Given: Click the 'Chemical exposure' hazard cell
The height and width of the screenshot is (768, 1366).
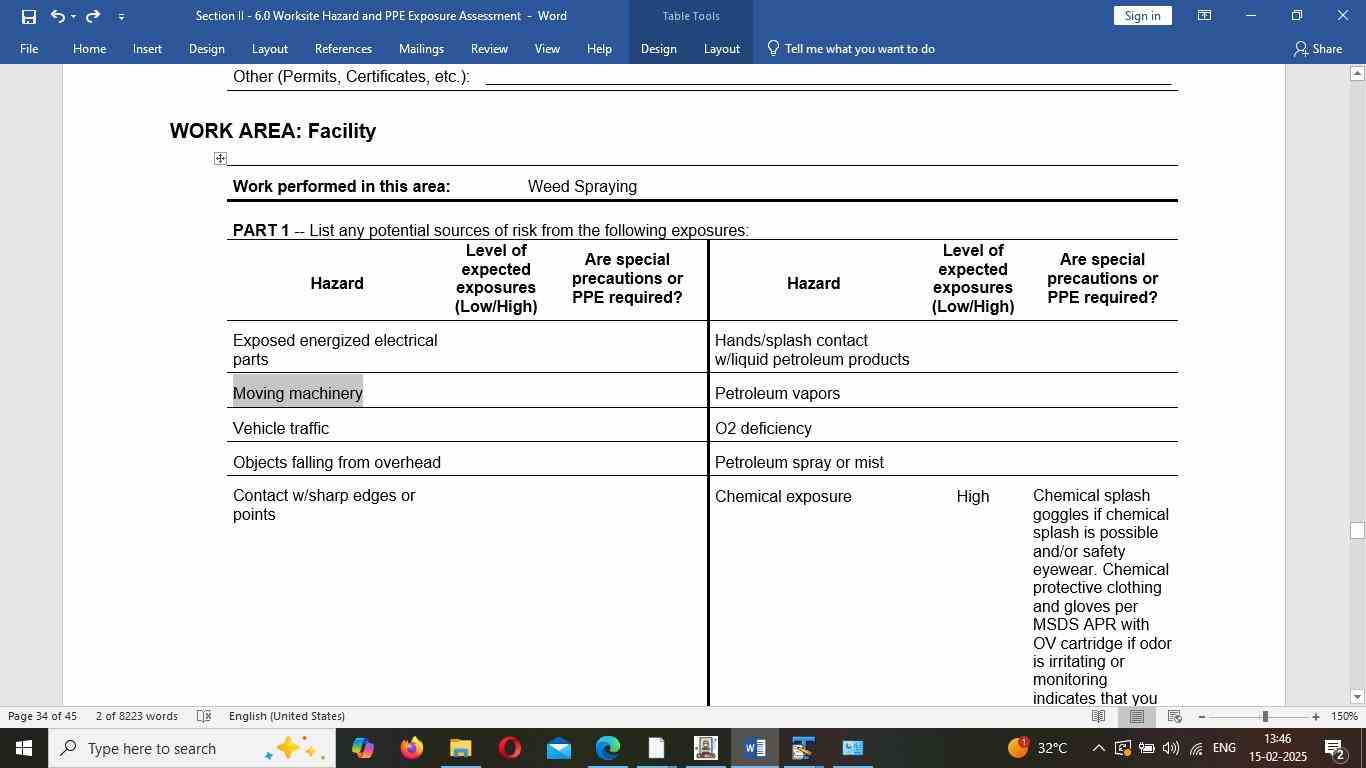Looking at the screenshot, I should (x=783, y=497).
